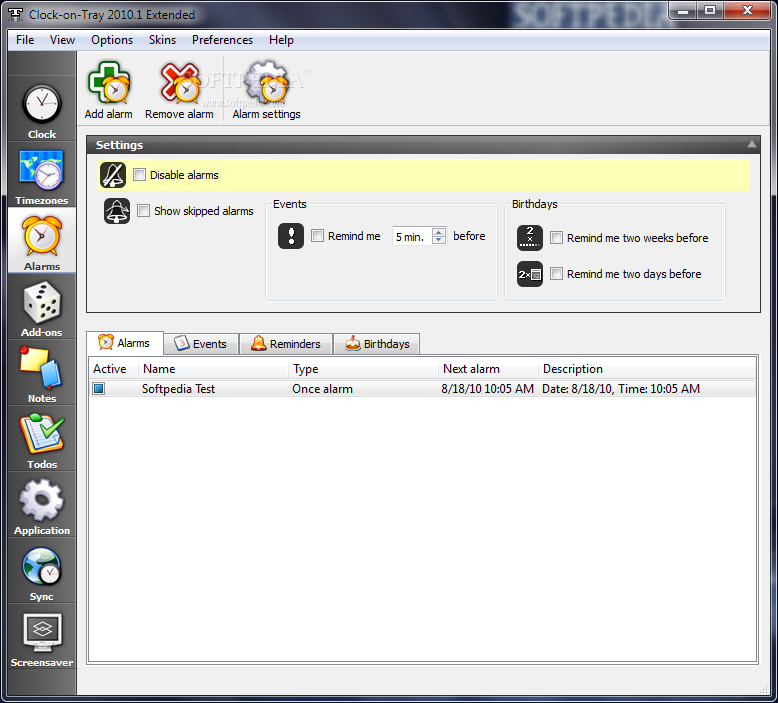Open Application settings gear in sidebar
This screenshot has width=778, height=703.
[x=42, y=507]
